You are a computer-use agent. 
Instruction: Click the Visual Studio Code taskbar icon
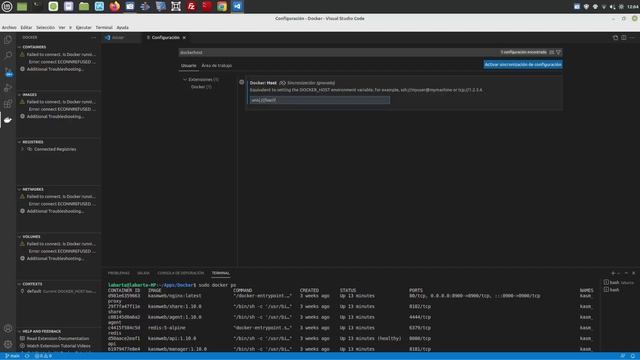point(237,7)
